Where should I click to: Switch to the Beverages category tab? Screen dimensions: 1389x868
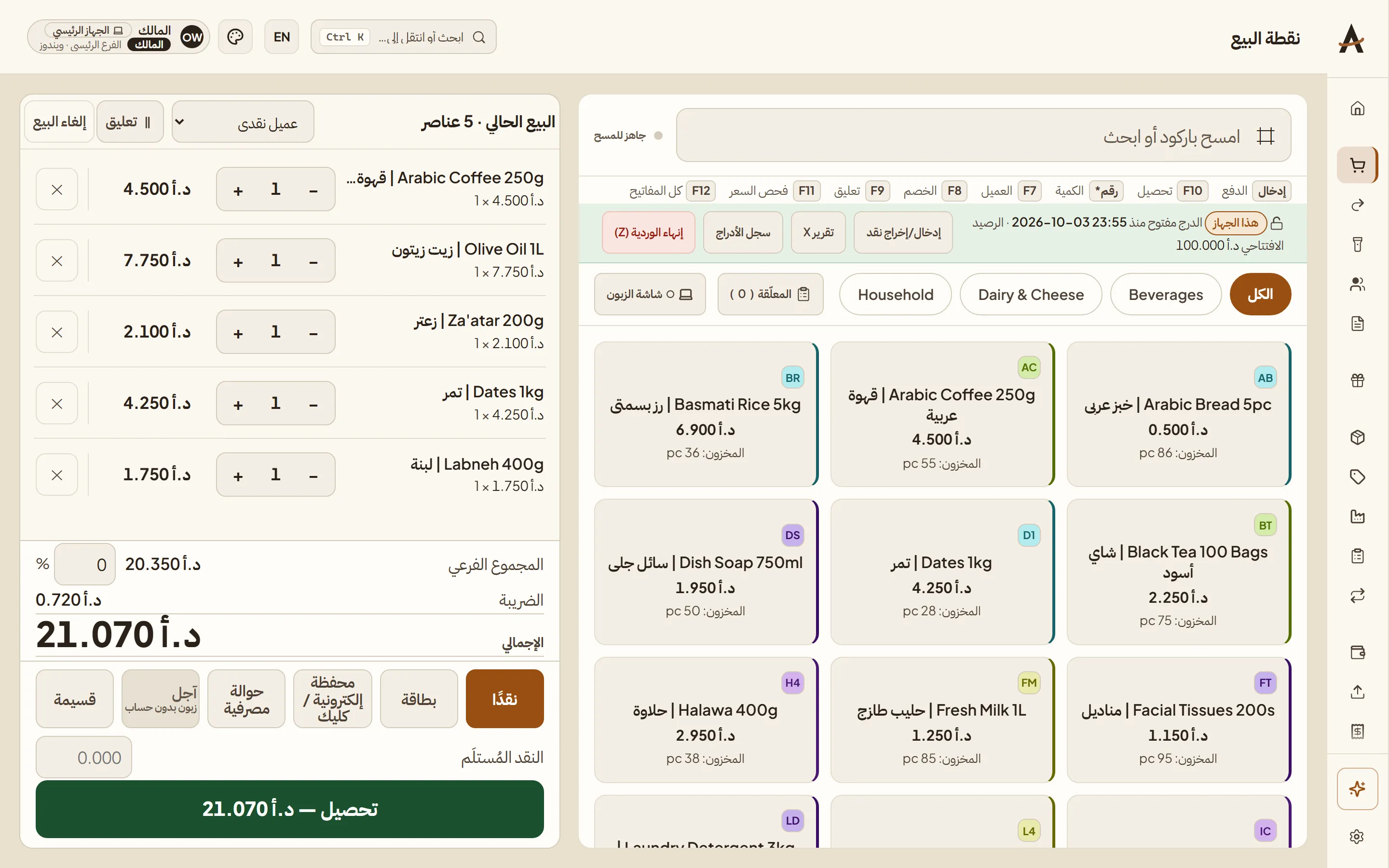1165,294
